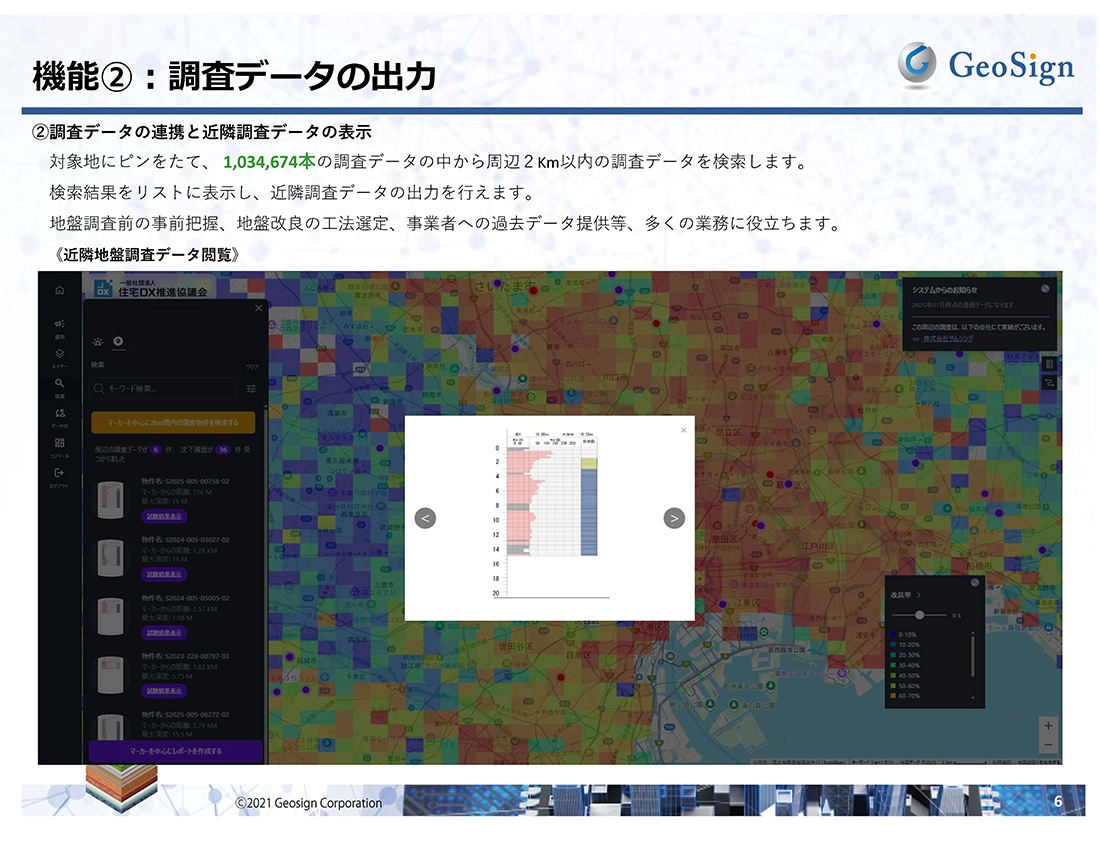Adjust the 改良率 opacity slider handle

[x=919, y=615]
